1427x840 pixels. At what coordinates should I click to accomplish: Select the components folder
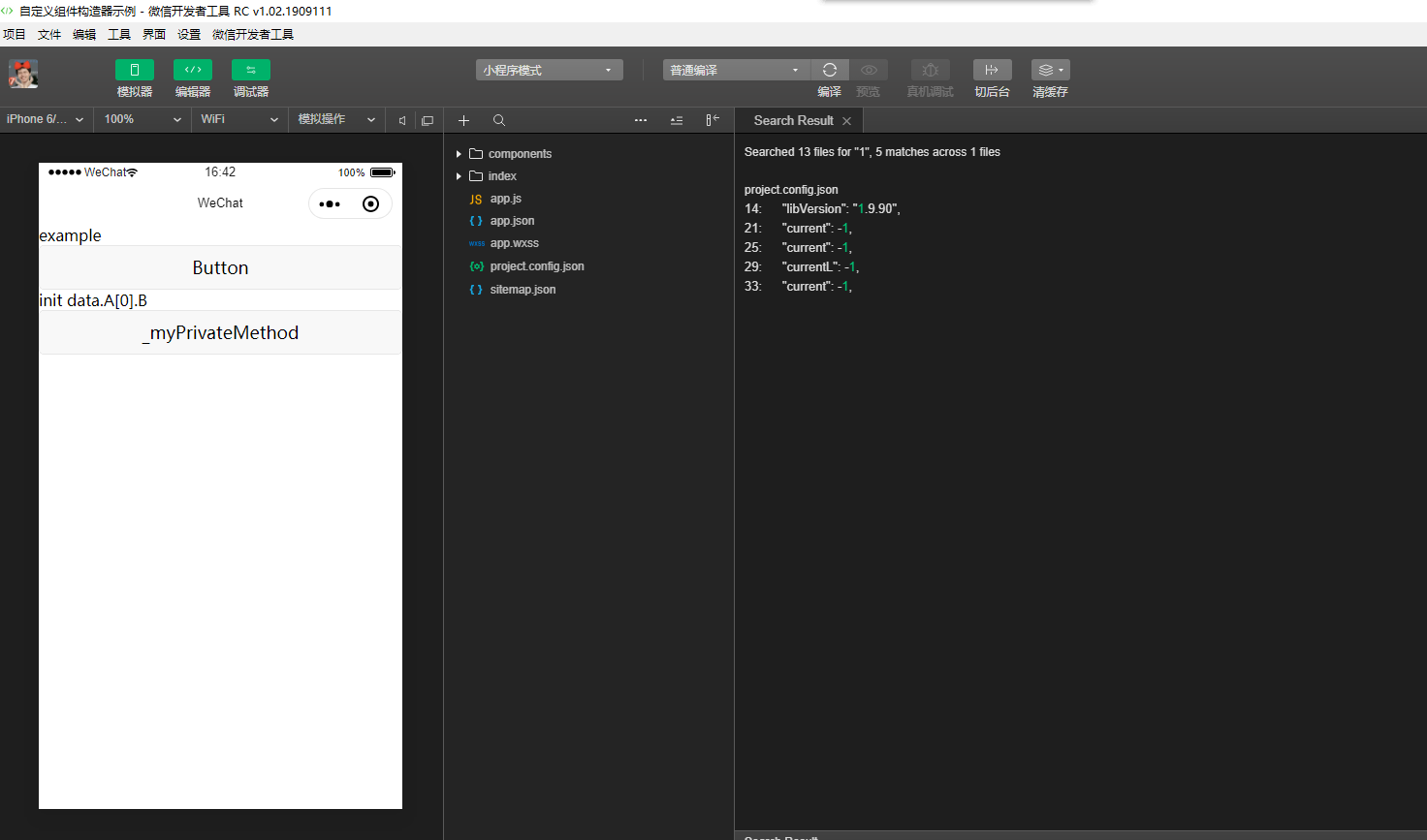tap(520, 154)
